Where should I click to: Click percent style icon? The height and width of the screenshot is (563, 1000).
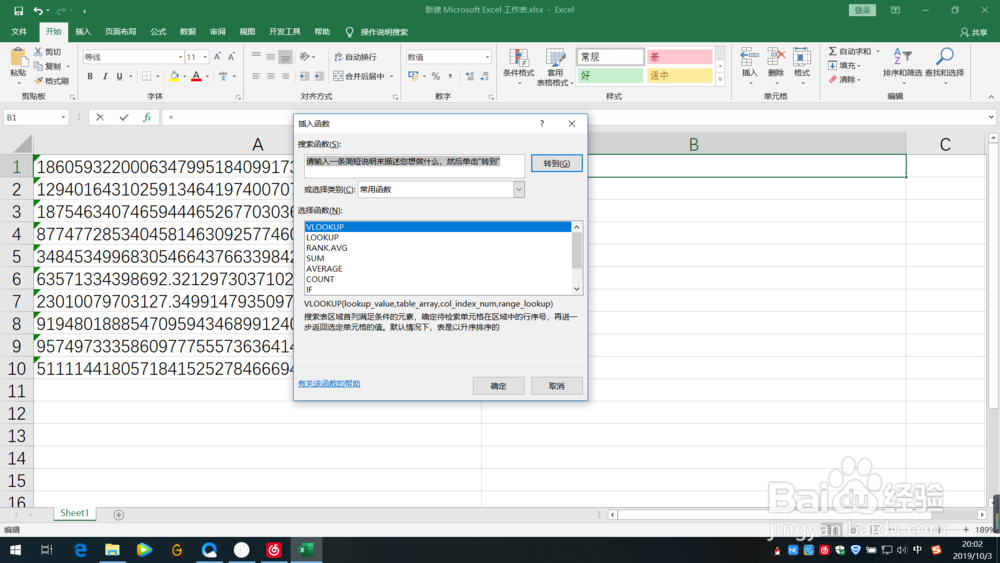tap(436, 77)
